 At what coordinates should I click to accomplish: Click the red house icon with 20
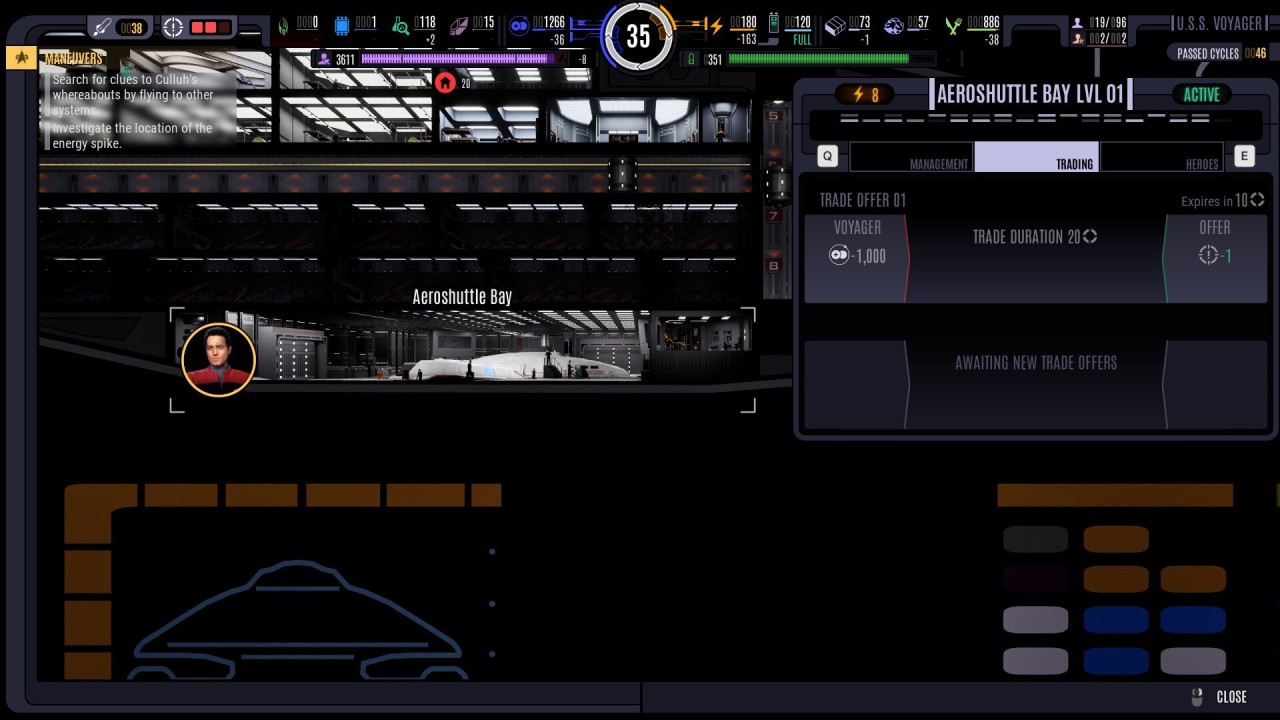coord(445,83)
